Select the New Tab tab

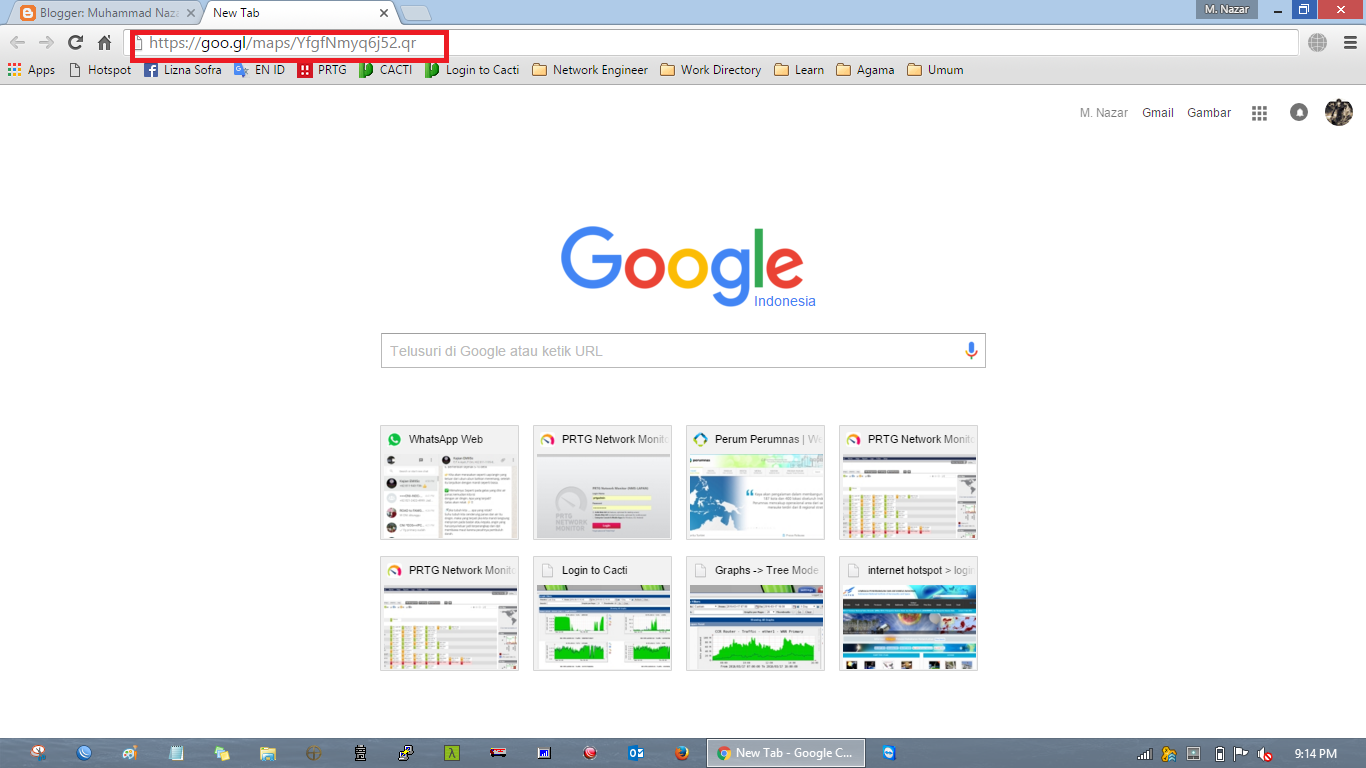pos(290,13)
